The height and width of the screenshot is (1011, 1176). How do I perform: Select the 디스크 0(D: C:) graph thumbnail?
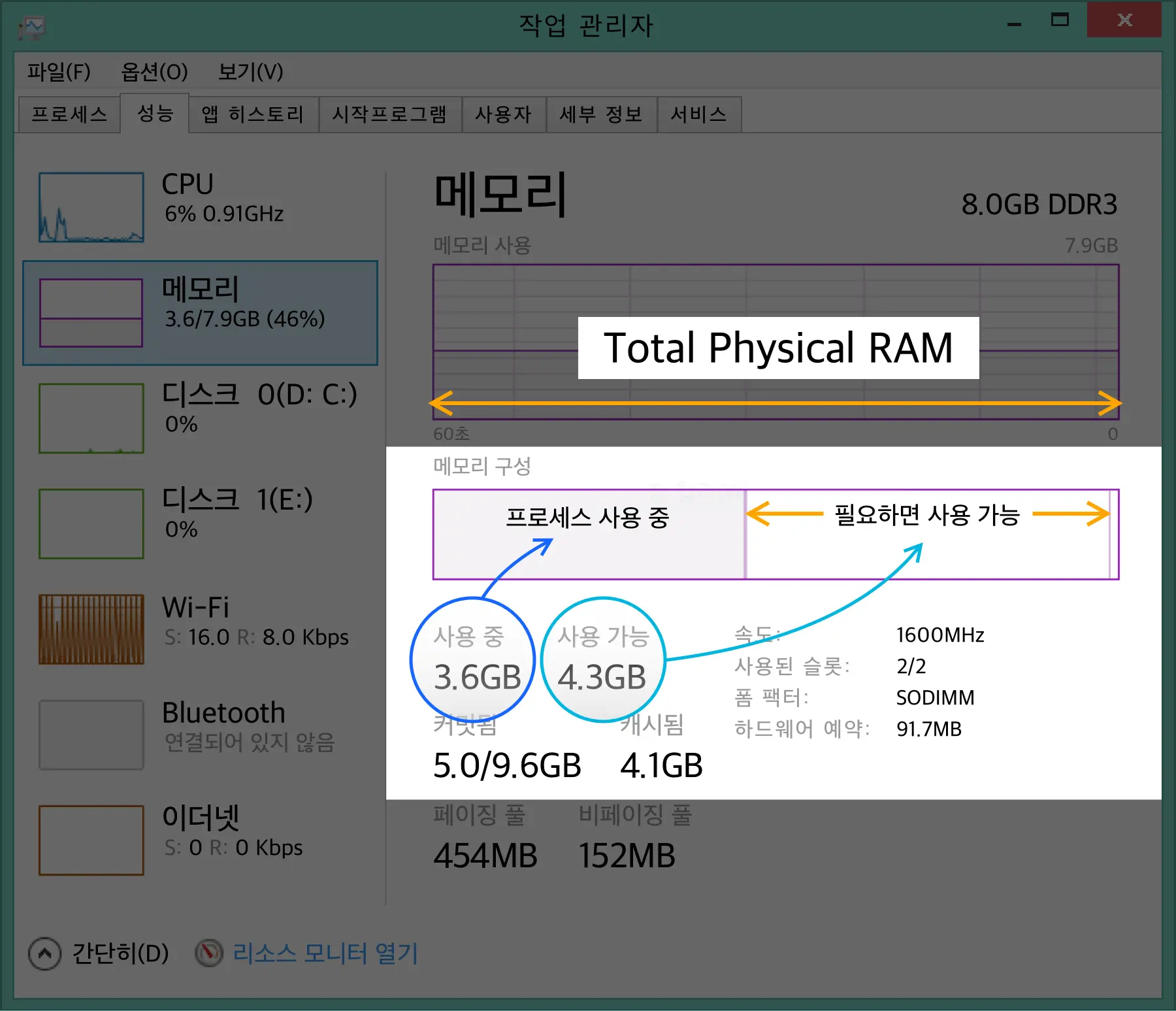pos(91,418)
